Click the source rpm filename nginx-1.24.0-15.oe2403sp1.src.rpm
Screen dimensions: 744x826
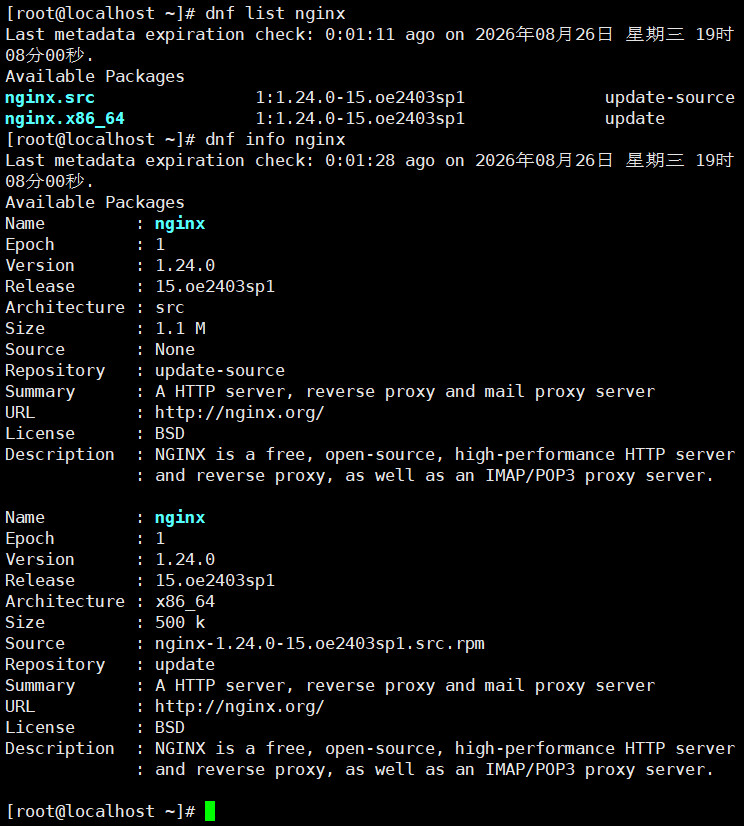(x=320, y=644)
